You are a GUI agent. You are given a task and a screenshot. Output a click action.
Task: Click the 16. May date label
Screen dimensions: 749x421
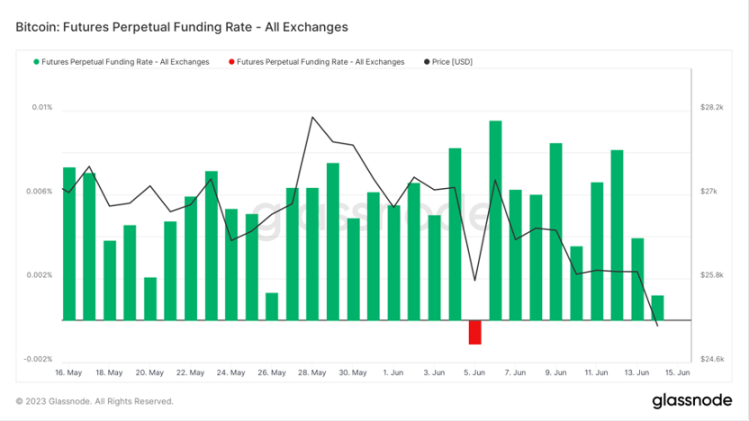pos(68,372)
